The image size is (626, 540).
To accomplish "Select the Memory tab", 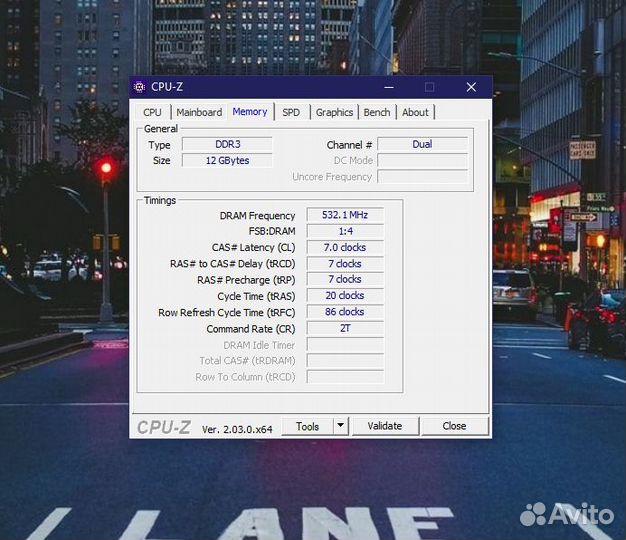I will tap(250, 112).
